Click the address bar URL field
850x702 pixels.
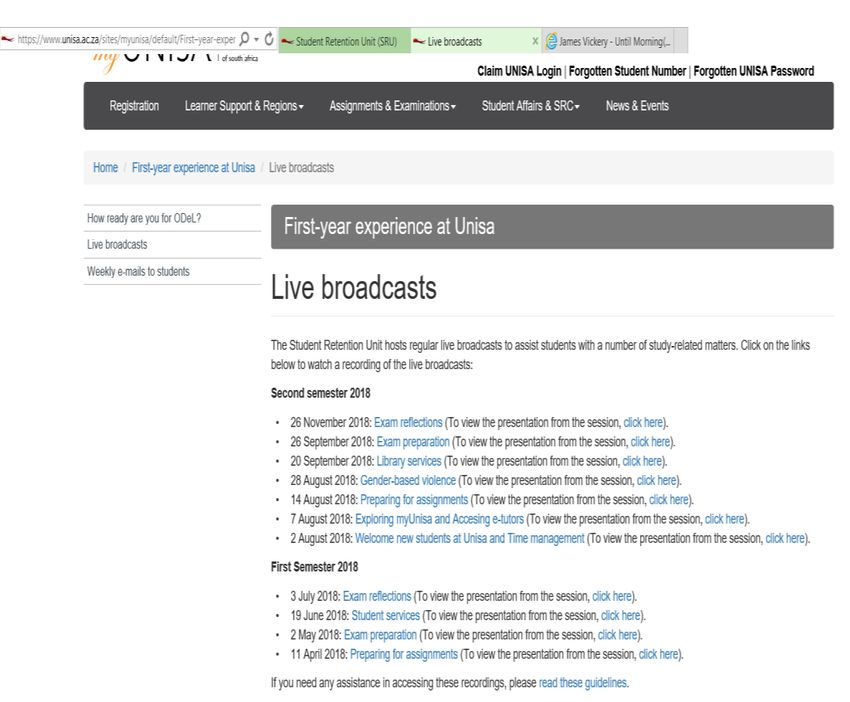126,40
